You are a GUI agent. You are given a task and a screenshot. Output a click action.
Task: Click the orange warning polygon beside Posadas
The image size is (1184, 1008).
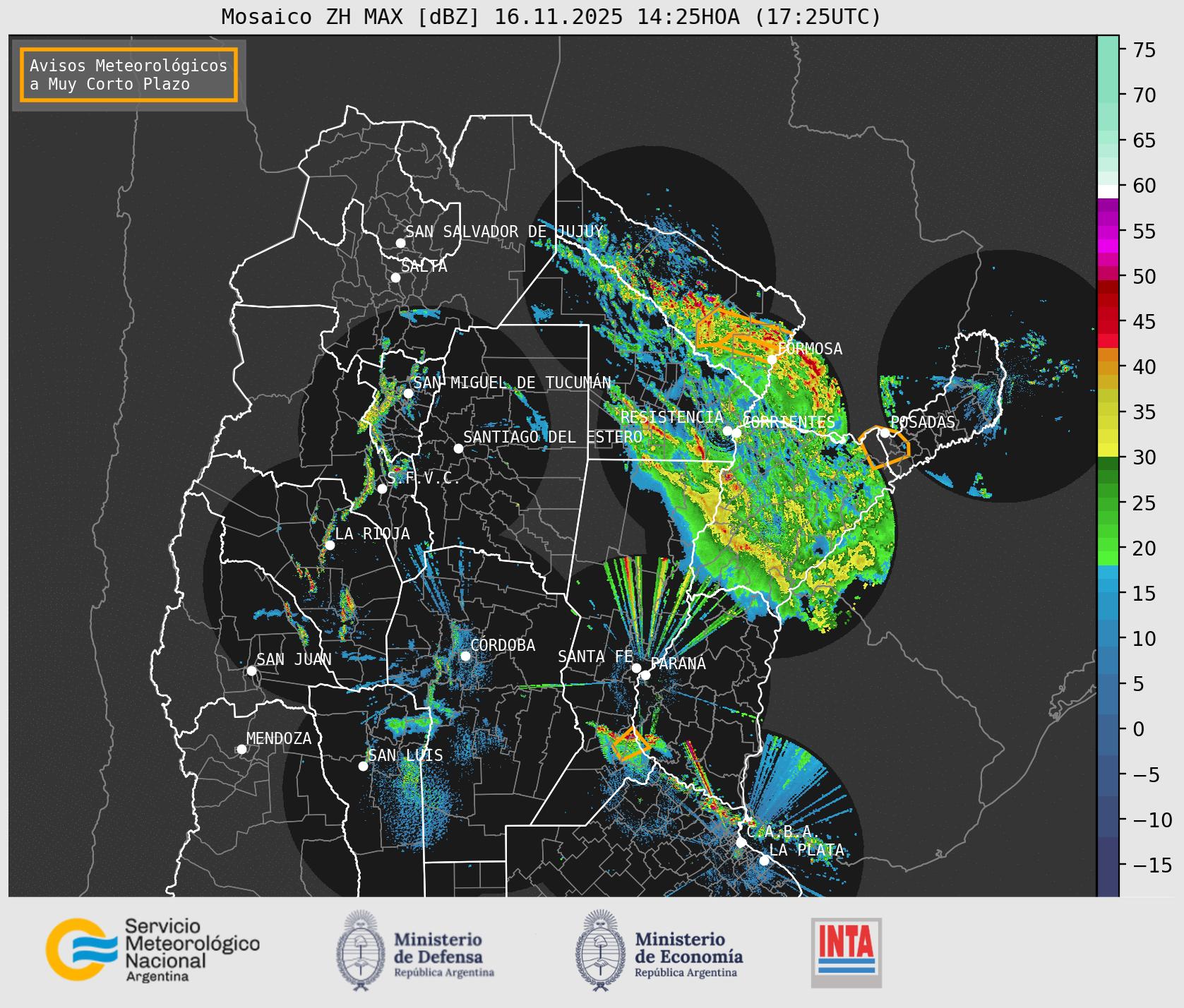point(884,448)
